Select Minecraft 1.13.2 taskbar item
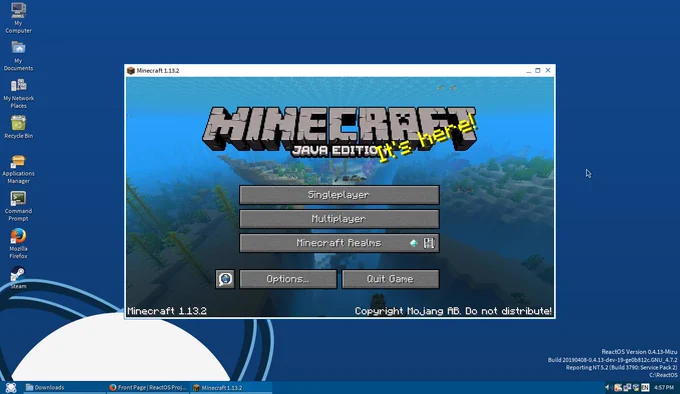 tap(232, 387)
